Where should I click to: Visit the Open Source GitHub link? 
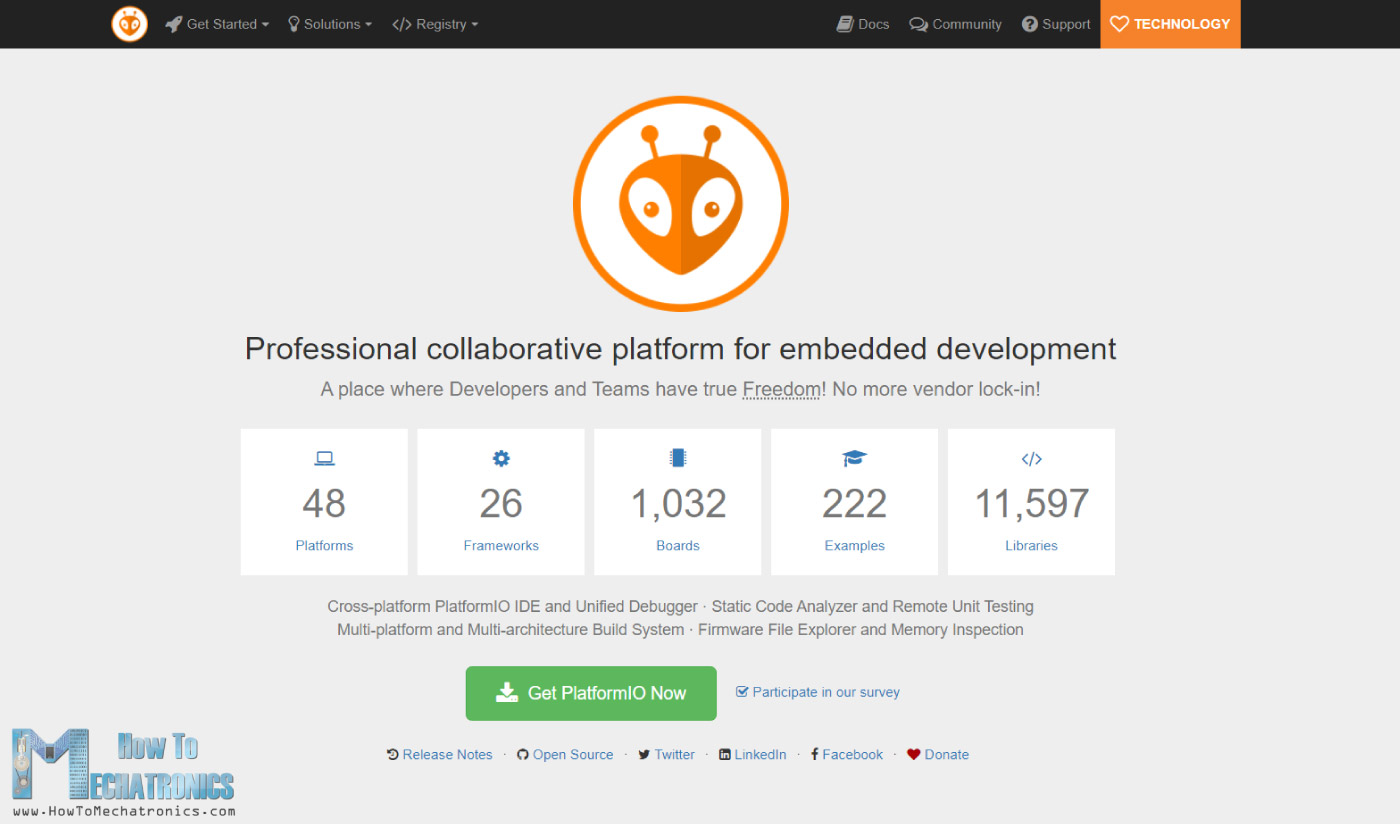[565, 755]
